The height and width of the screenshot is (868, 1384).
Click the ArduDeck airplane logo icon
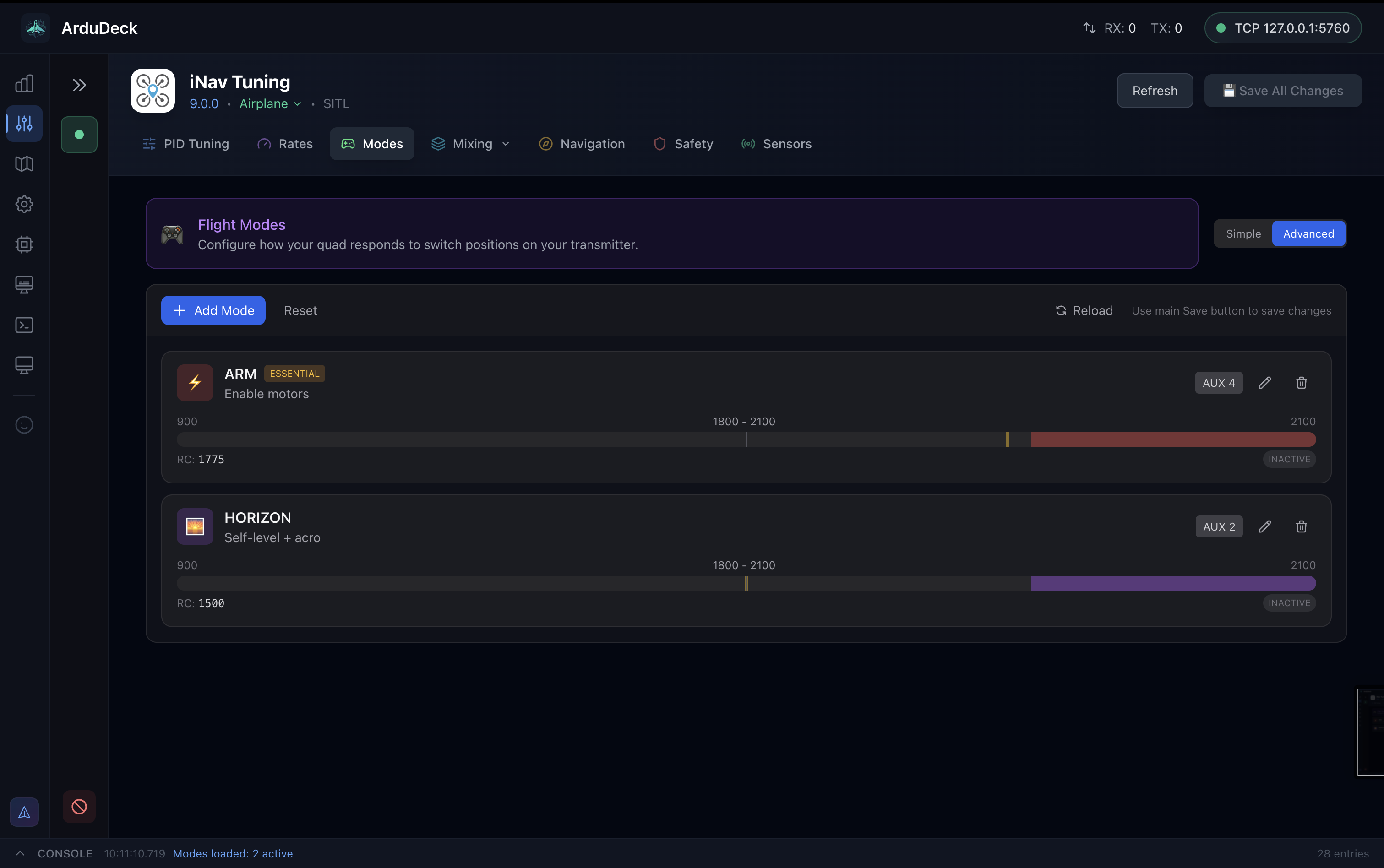36,27
